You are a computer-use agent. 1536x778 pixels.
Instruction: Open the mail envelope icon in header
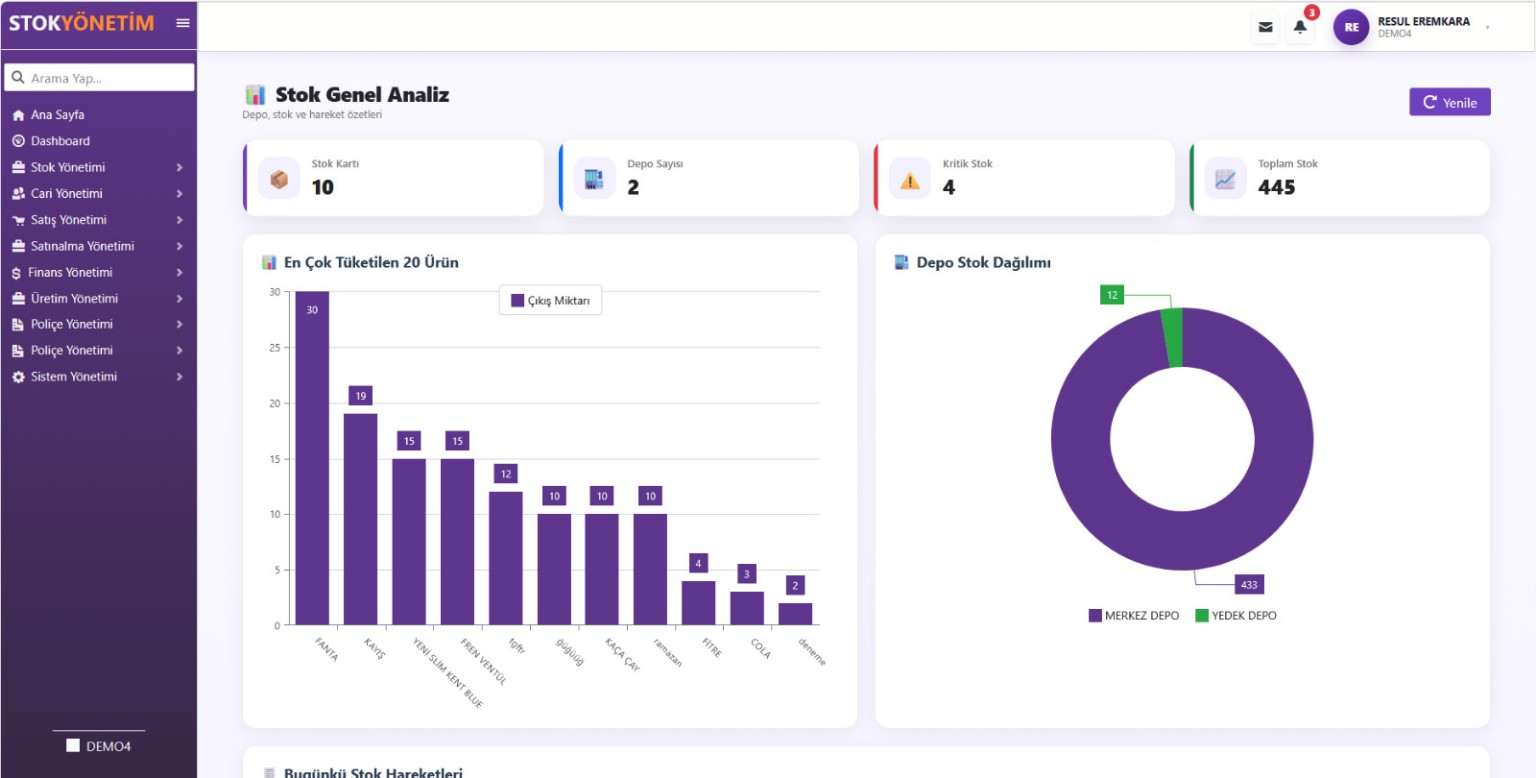(1265, 27)
